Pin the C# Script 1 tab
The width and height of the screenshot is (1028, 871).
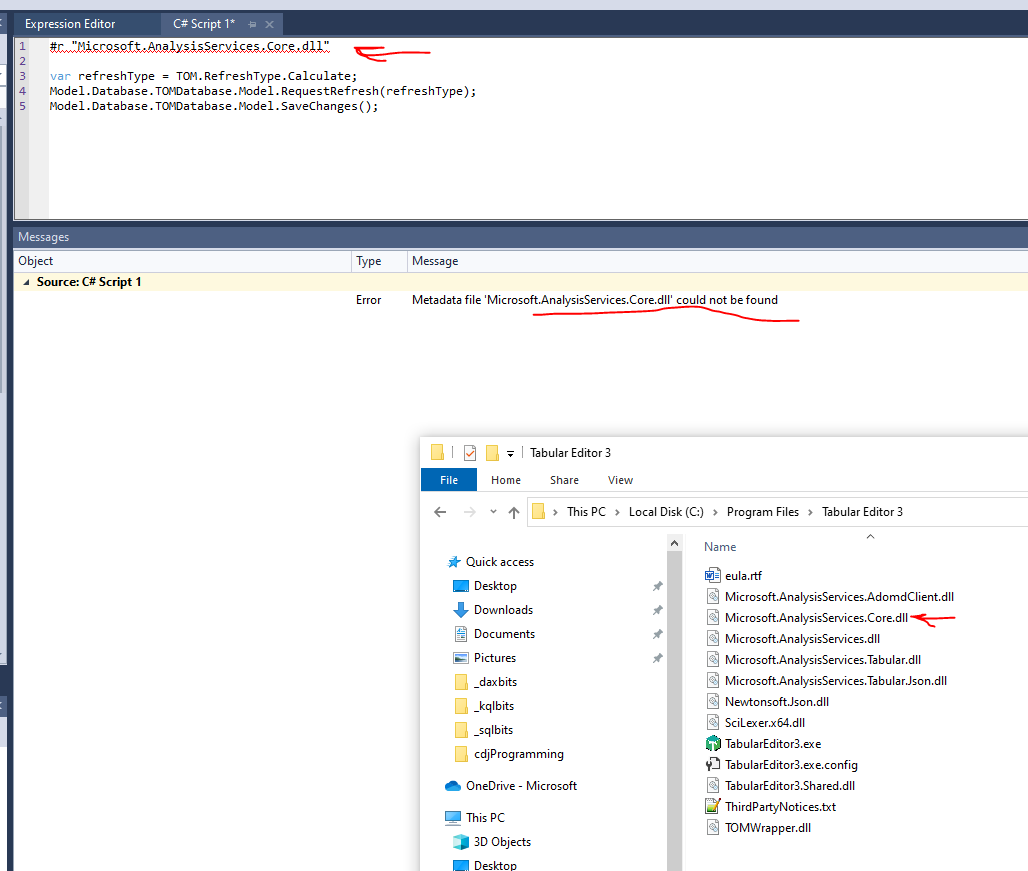(252, 24)
